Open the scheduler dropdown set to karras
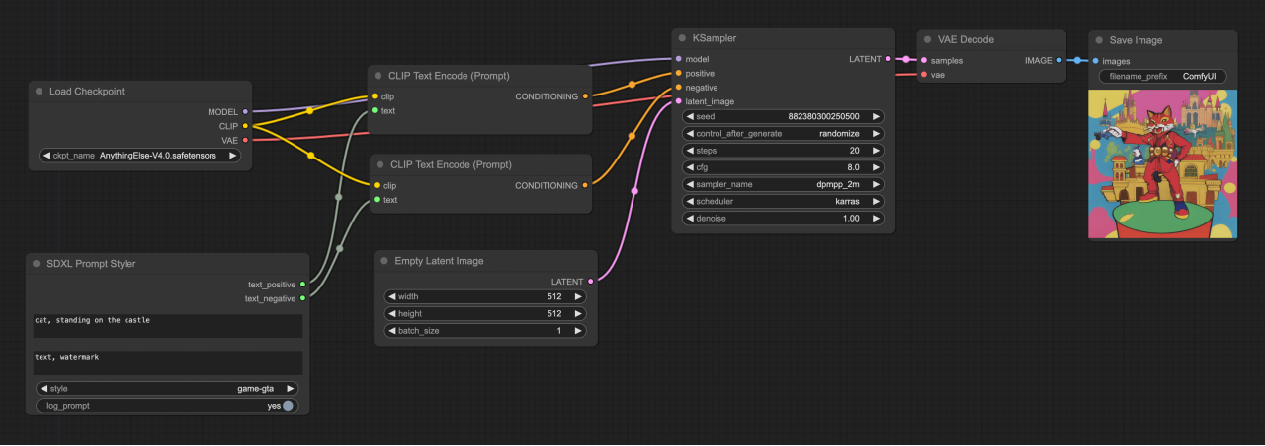The width and height of the screenshot is (1265, 446). click(x=782, y=201)
